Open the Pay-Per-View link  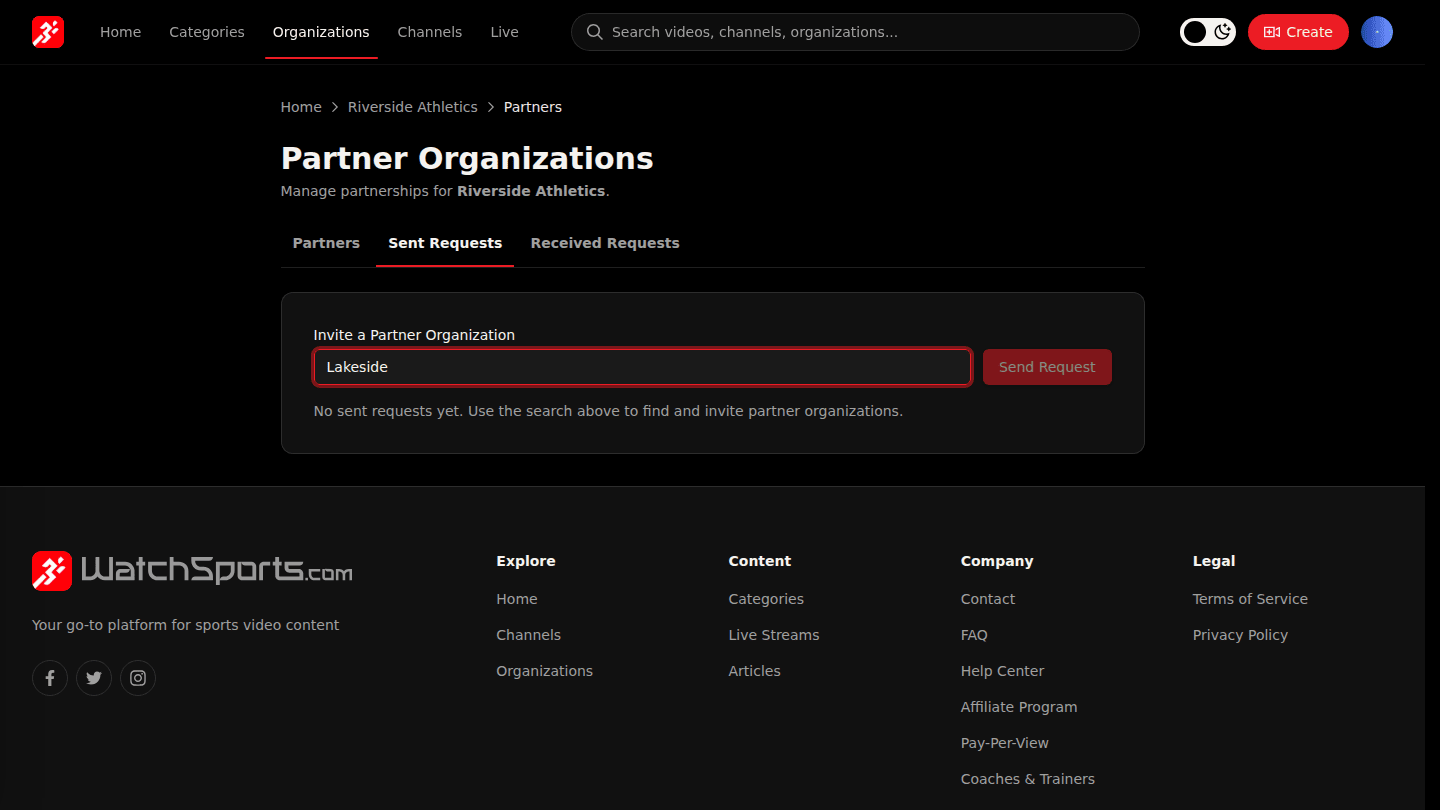(x=1005, y=743)
